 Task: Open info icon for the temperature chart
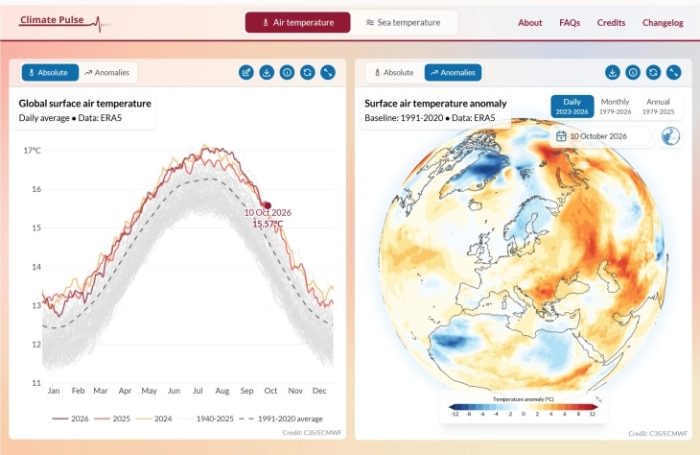[x=287, y=72]
